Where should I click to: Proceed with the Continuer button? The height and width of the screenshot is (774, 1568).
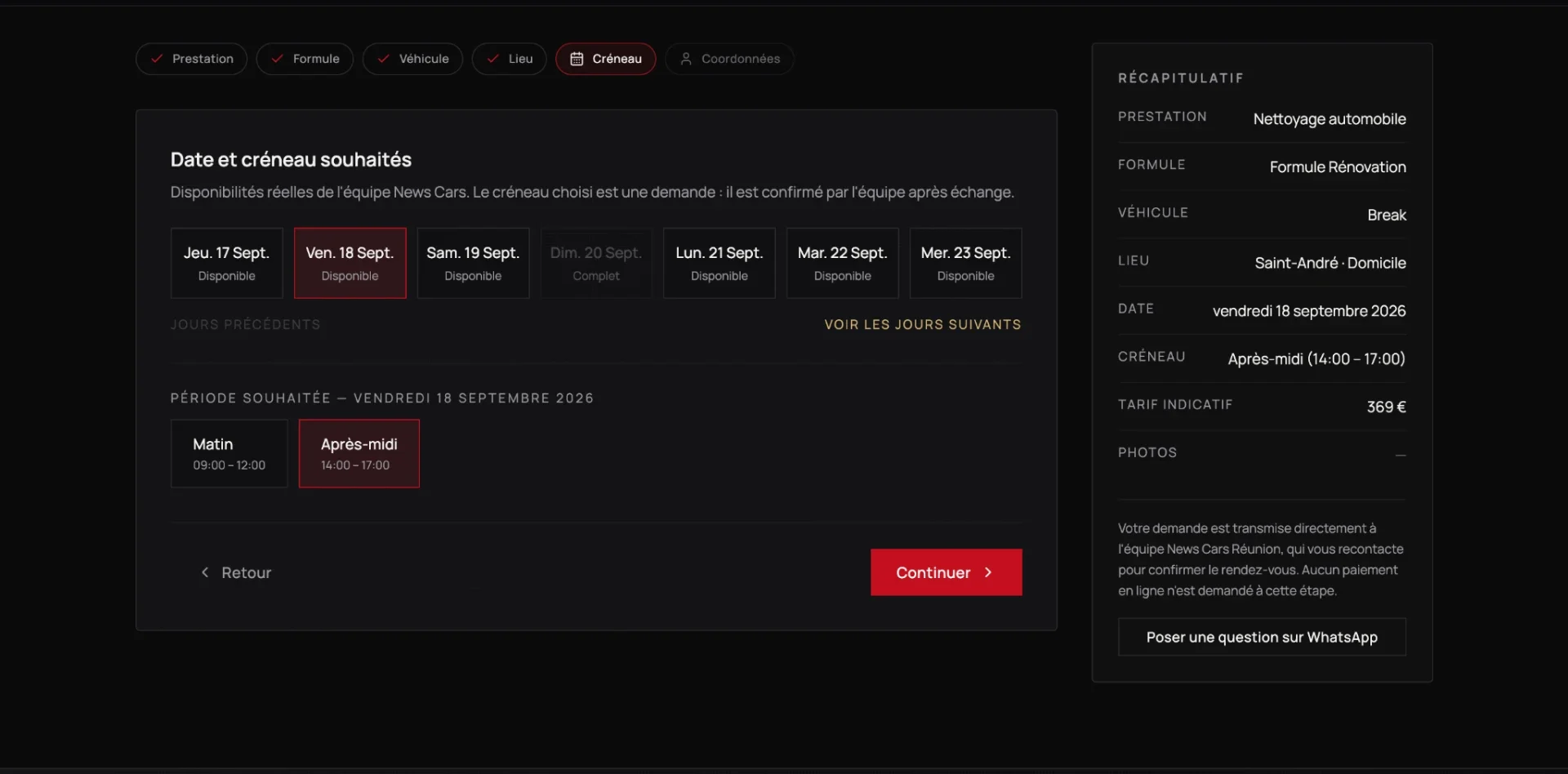click(947, 572)
